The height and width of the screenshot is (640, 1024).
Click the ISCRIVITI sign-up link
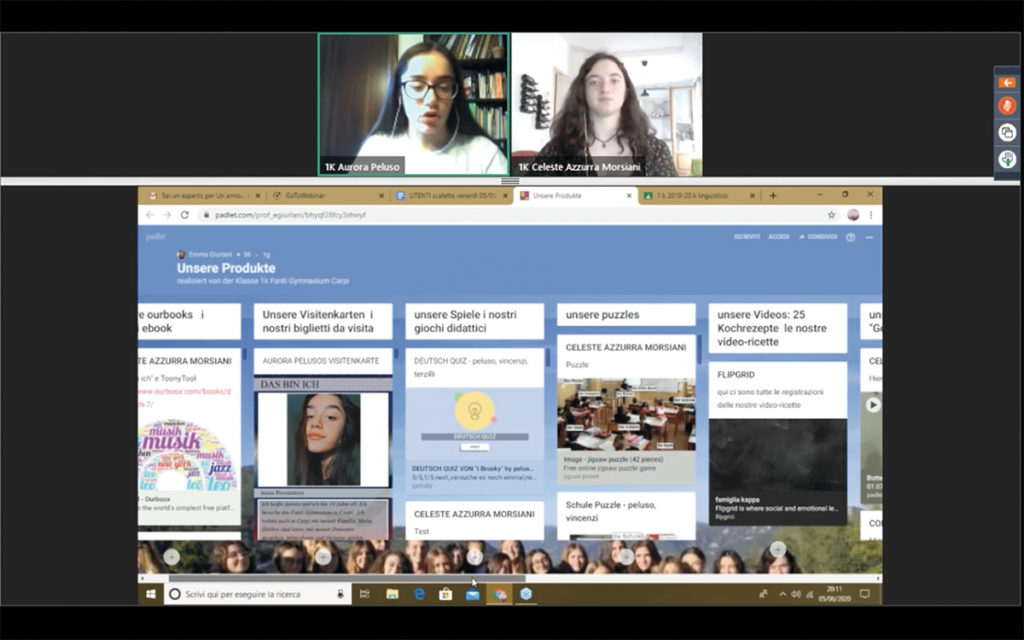click(x=746, y=236)
